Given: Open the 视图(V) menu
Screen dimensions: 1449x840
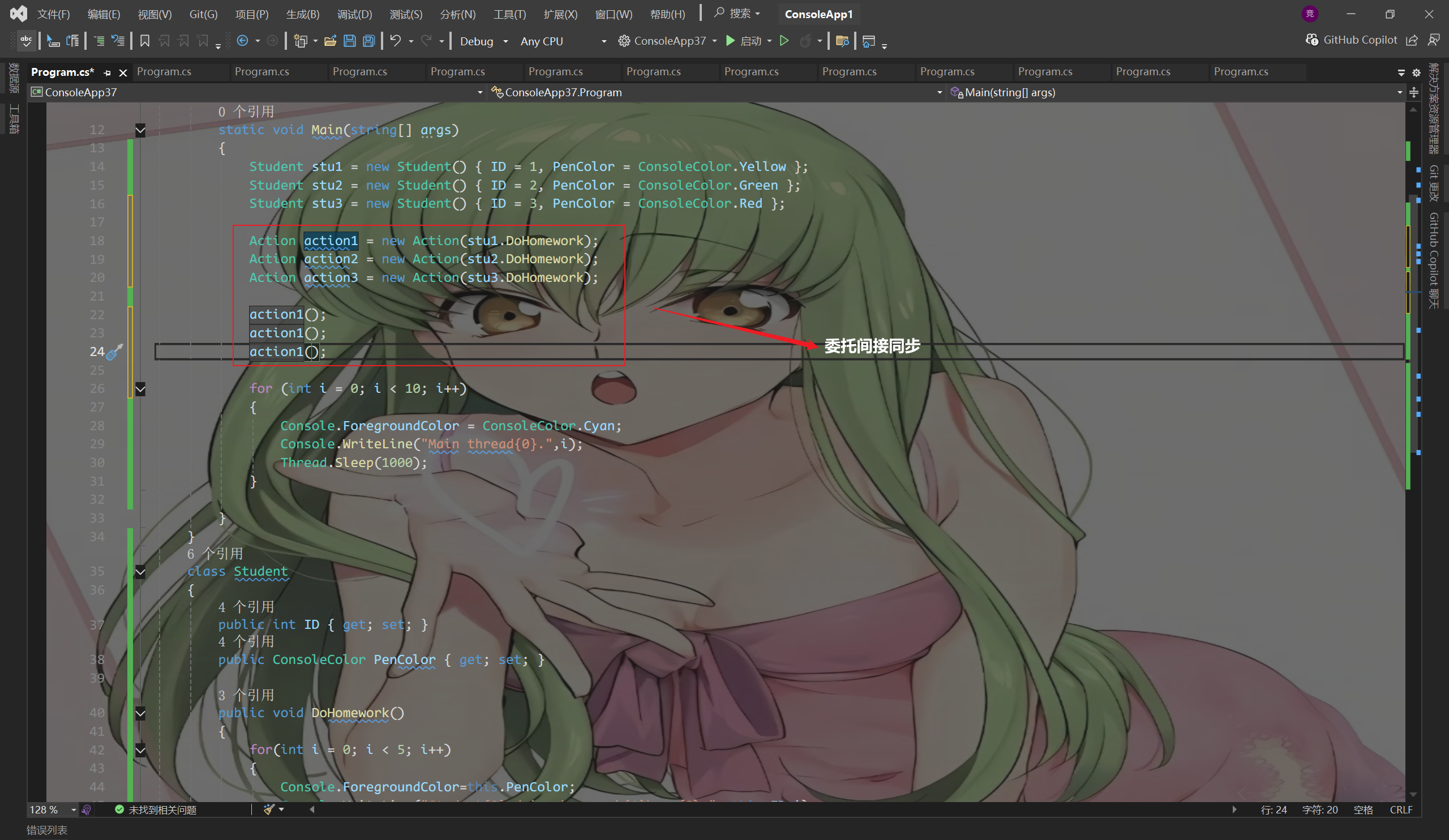Looking at the screenshot, I should [155, 14].
